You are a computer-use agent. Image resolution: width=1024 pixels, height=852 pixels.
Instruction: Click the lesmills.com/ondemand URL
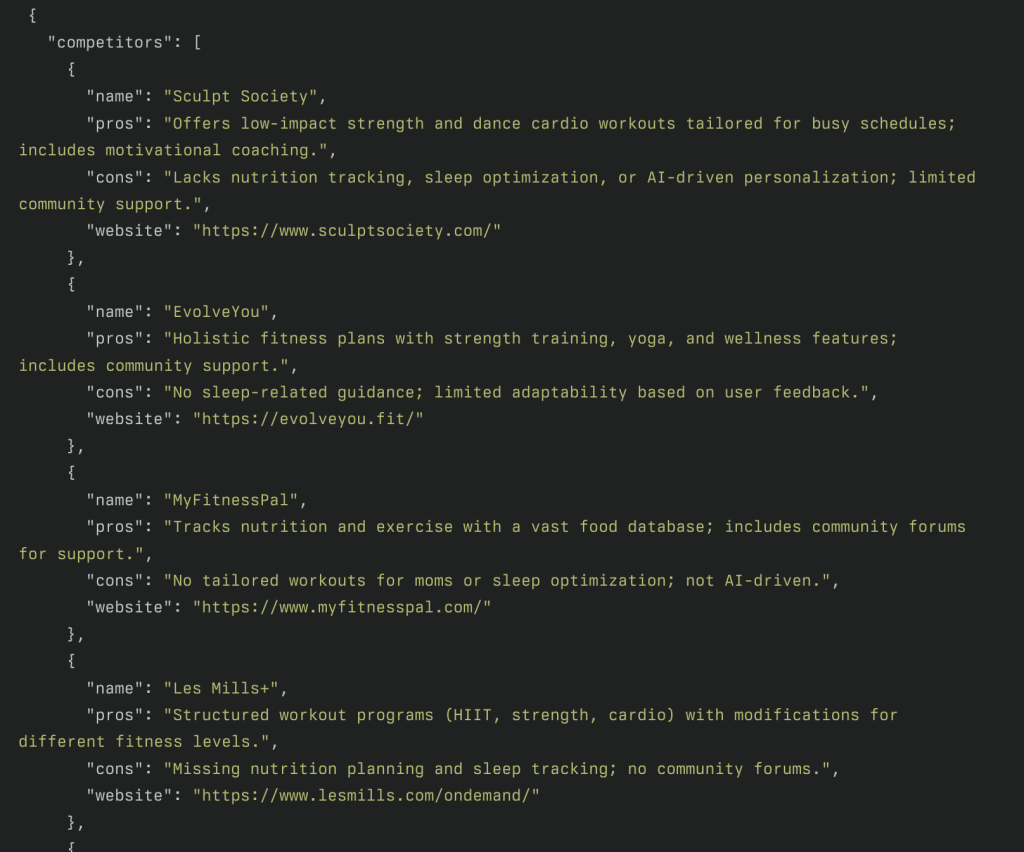click(366, 796)
